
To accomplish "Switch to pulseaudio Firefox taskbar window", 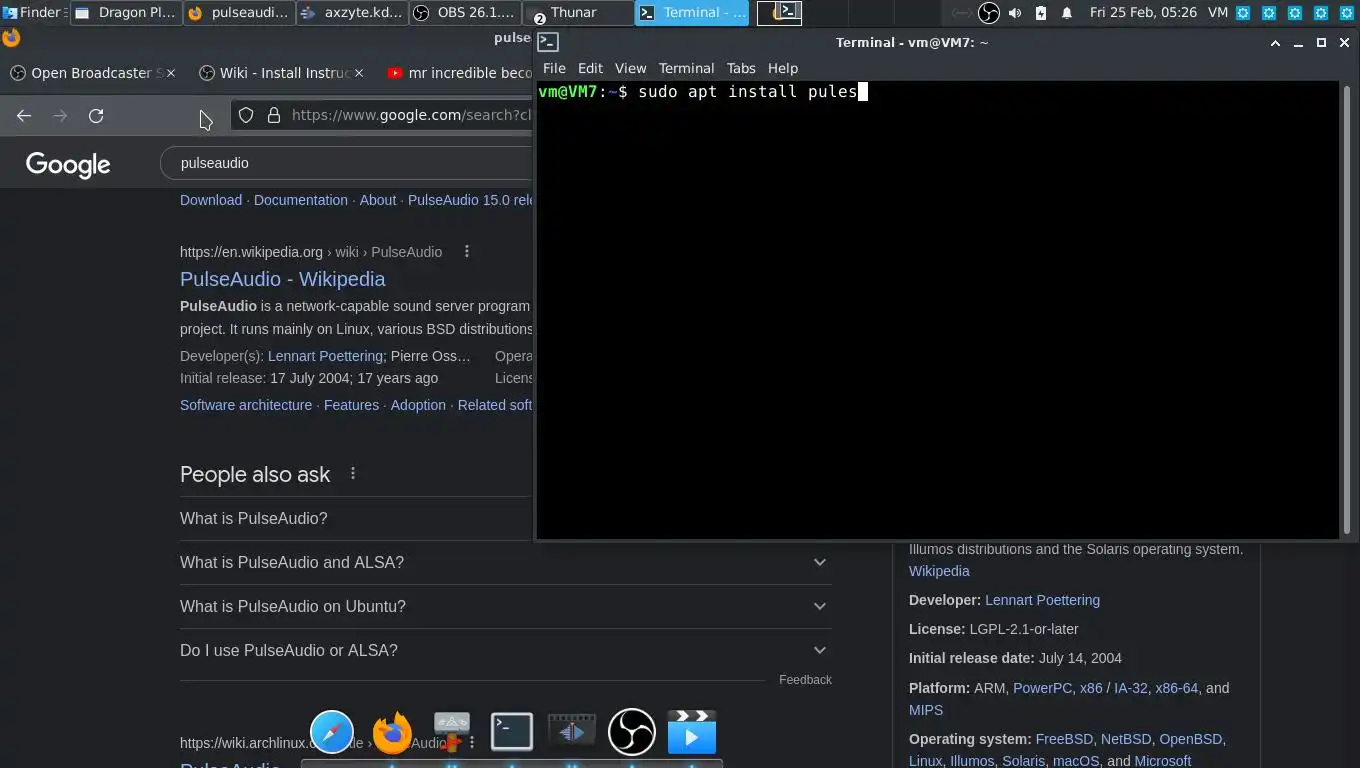I will pos(239,13).
